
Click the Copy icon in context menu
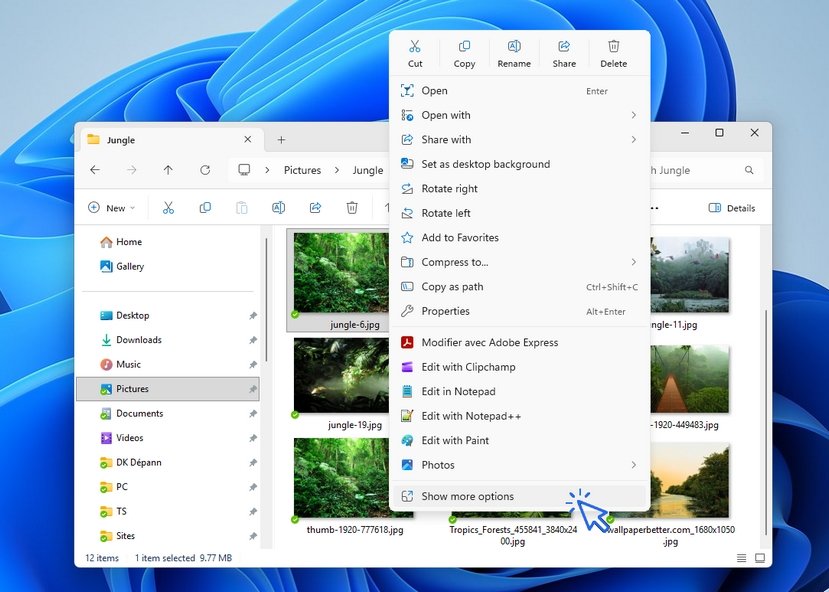click(464, 53)
